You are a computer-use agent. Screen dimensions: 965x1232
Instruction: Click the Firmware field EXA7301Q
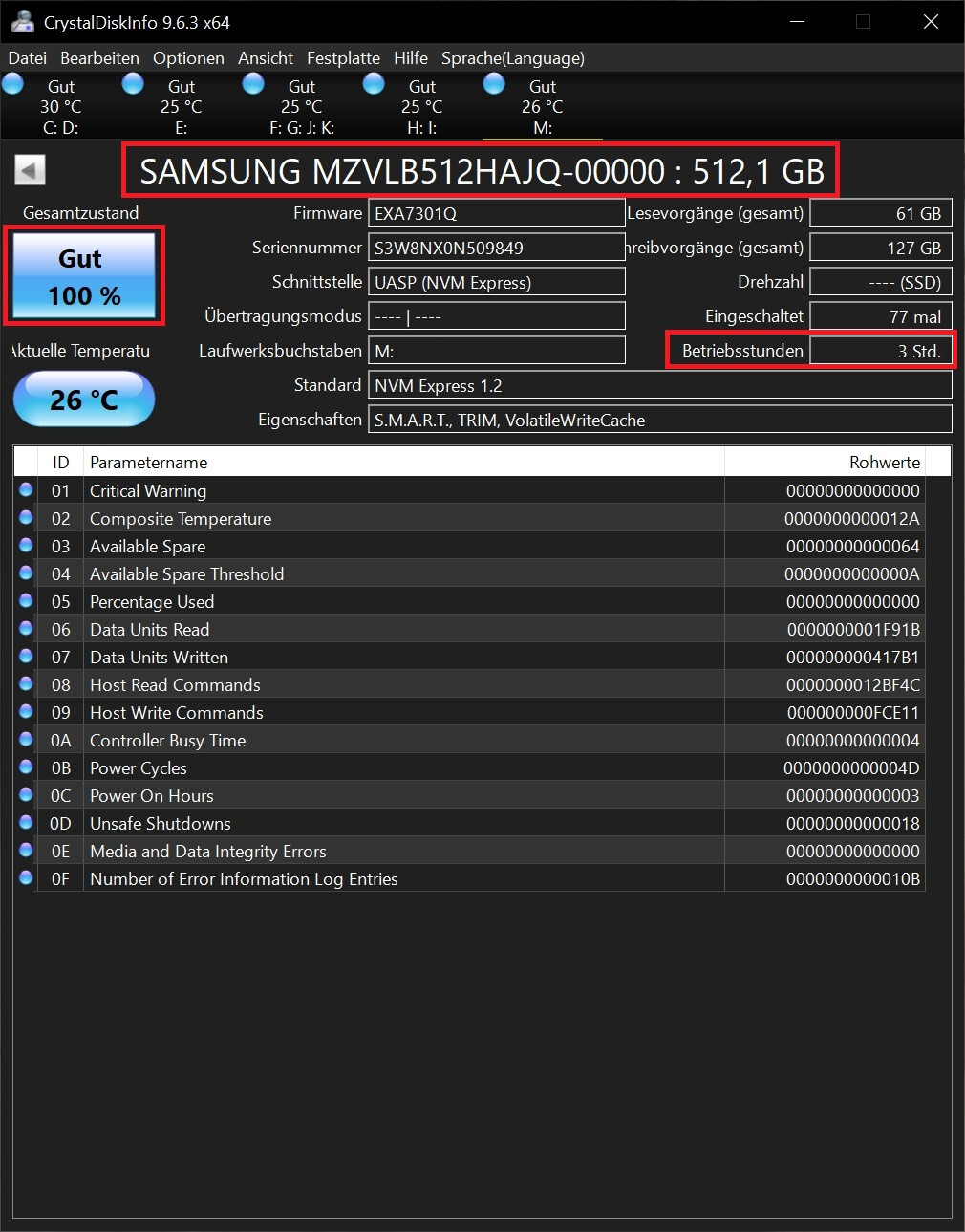pos(497,213)
